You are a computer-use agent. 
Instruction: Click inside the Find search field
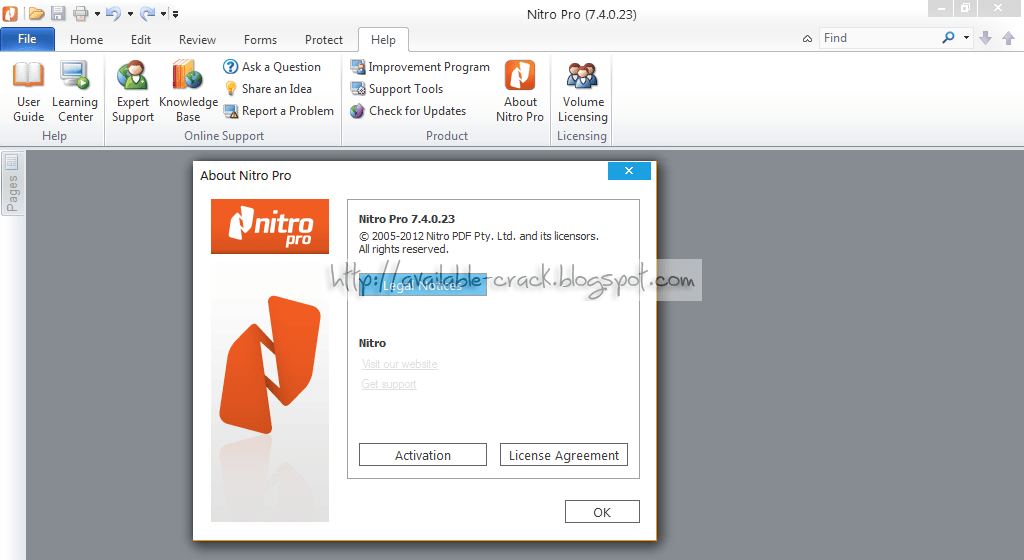pos(880,38)
